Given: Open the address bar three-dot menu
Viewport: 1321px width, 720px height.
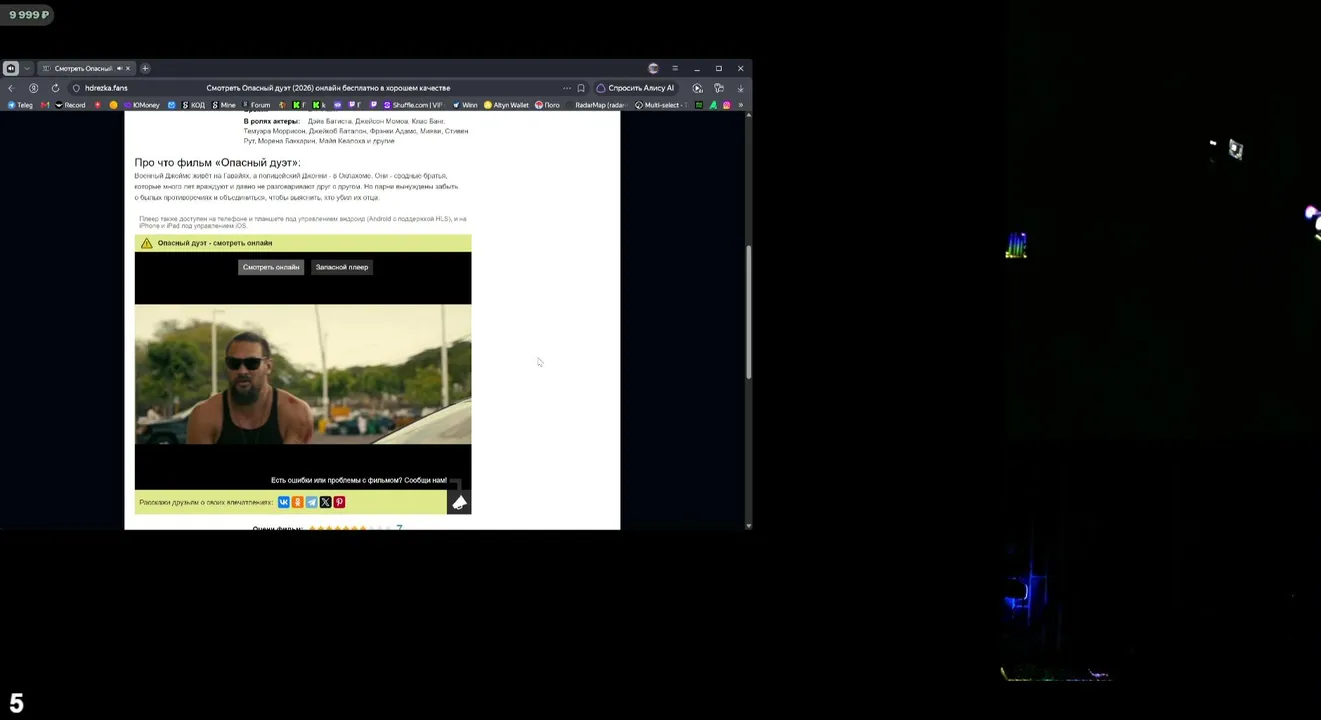Looking at the screenshot, I should pos(567,88).
